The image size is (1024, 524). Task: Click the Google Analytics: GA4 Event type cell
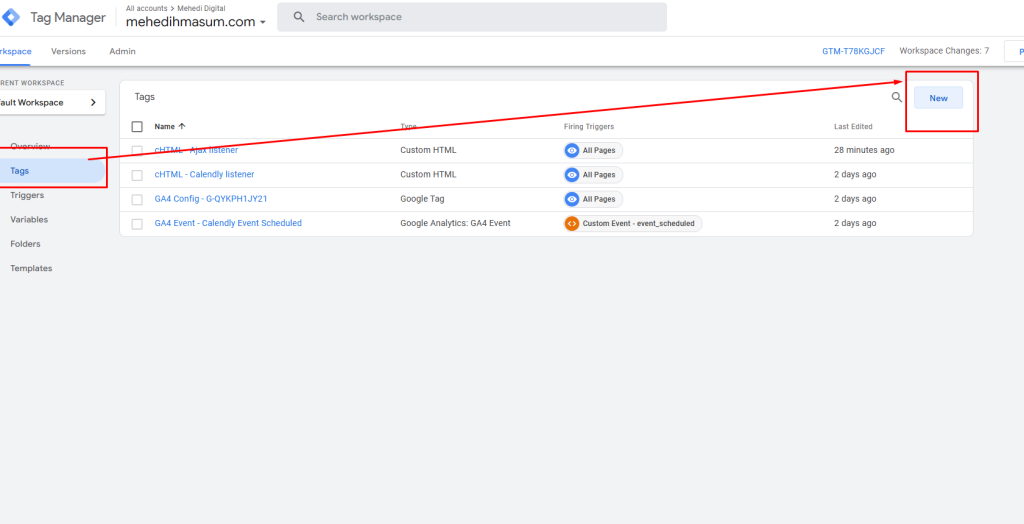pyautogui.click(x=455, y=223)
